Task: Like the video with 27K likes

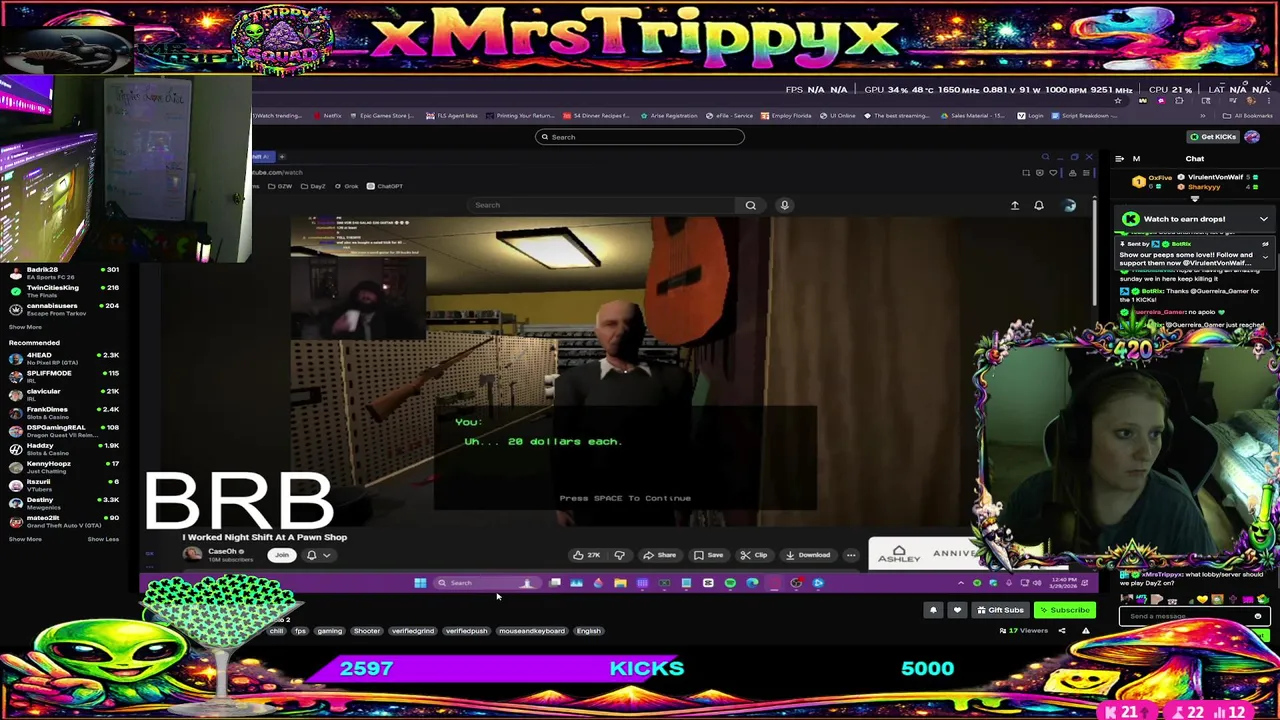Action: [x=586, y=555]
